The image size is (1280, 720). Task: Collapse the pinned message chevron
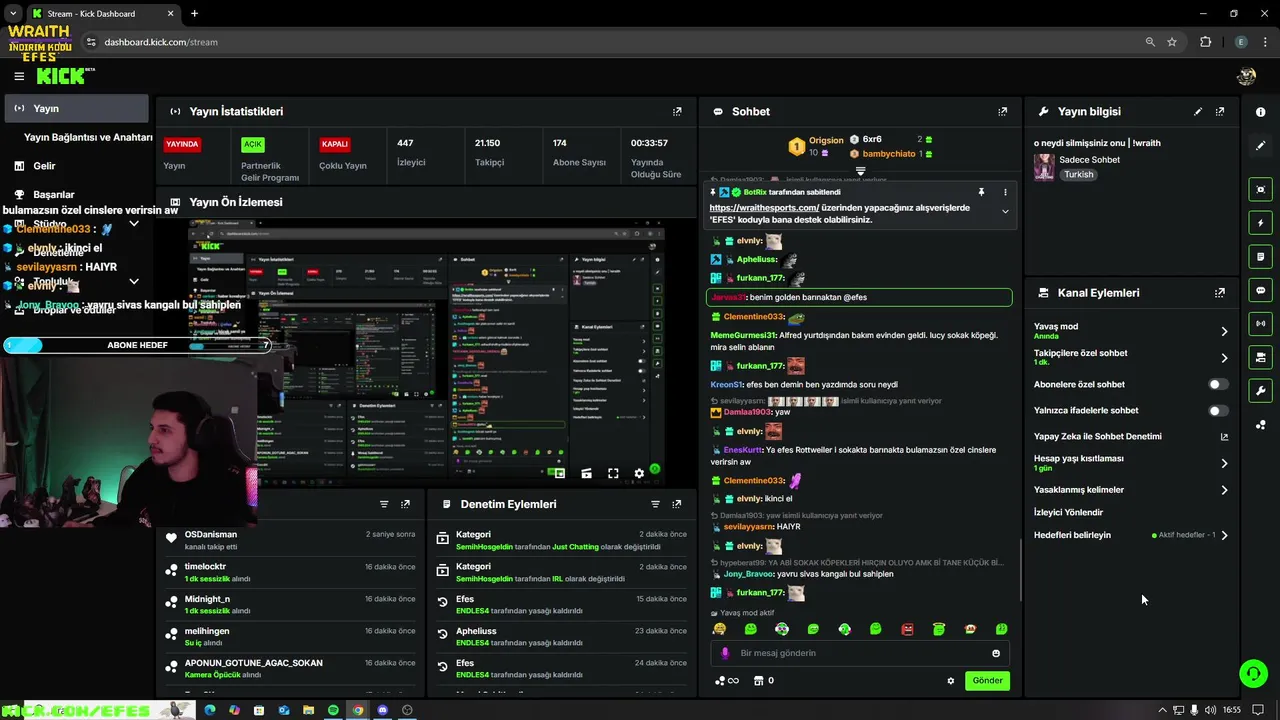[1005, 212]
